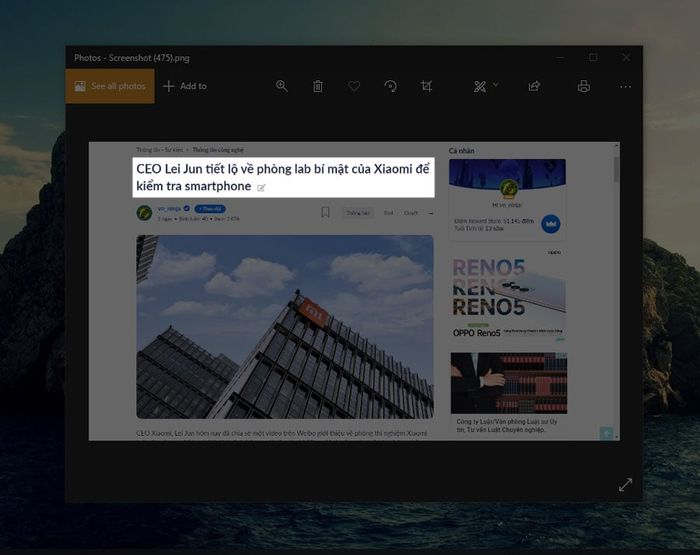Share the photo with the share icon
Viewport: 700px width, 555px height.
coord(534,86)
